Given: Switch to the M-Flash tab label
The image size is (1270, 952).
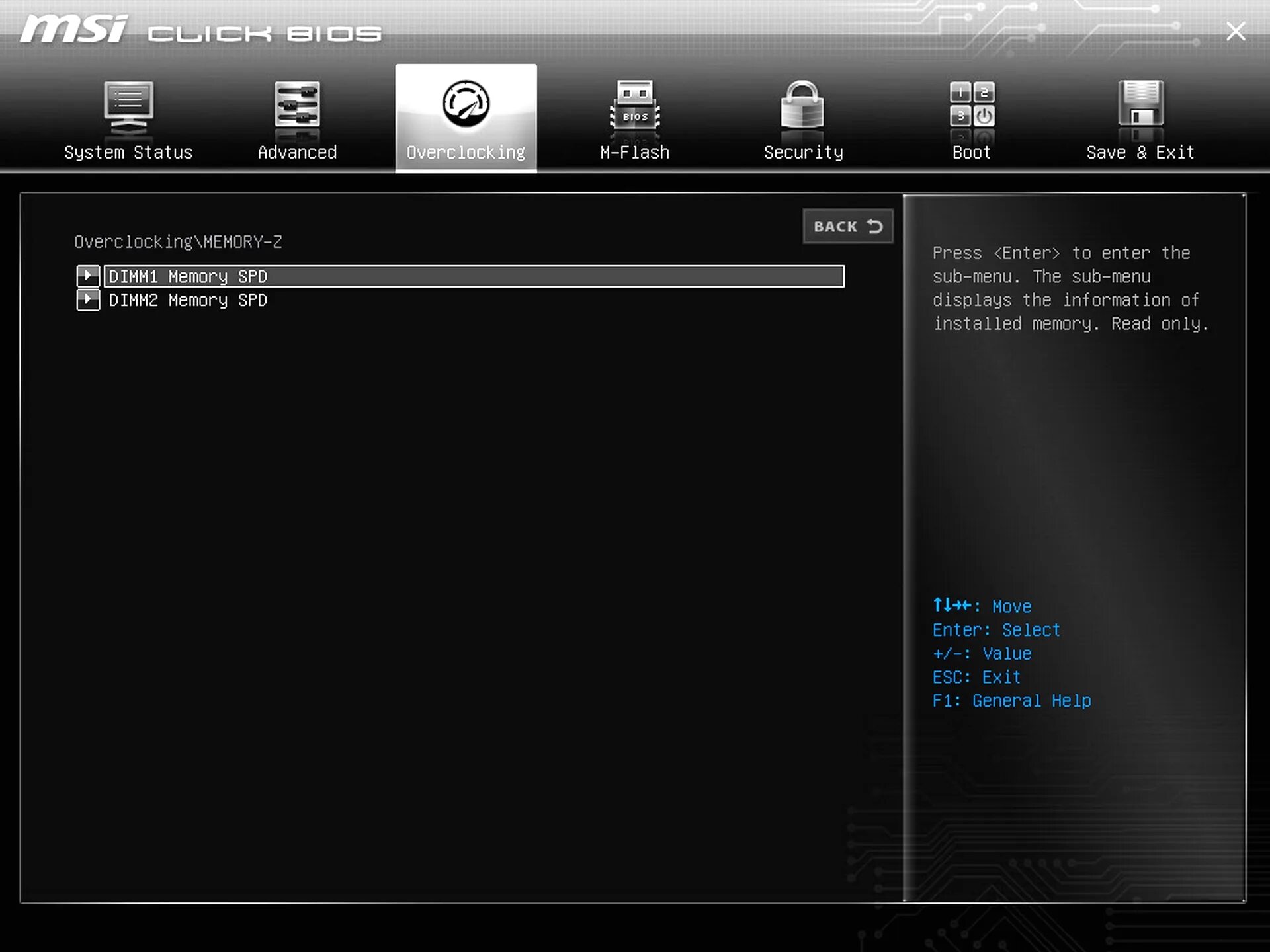Looking at the screenshot, I should coord(634,153).
